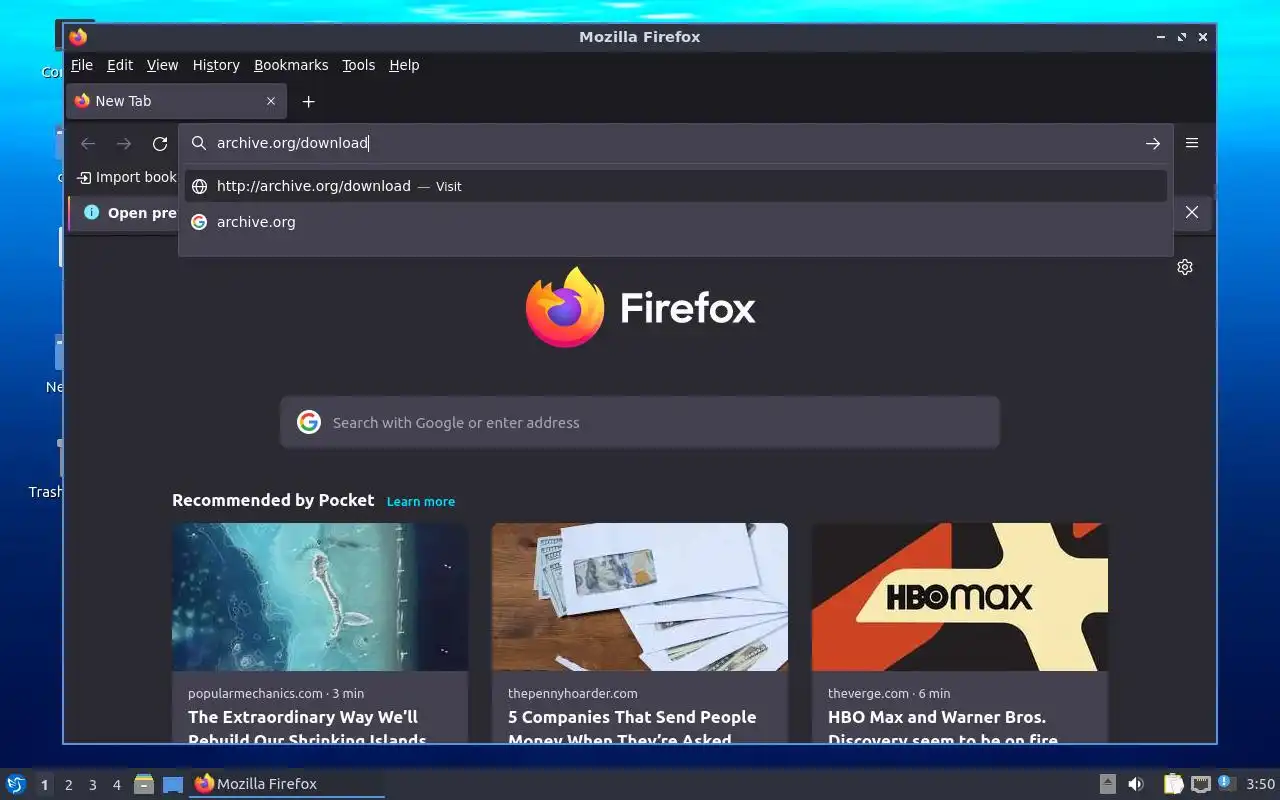Open the History menu

[x=216, y=65]
